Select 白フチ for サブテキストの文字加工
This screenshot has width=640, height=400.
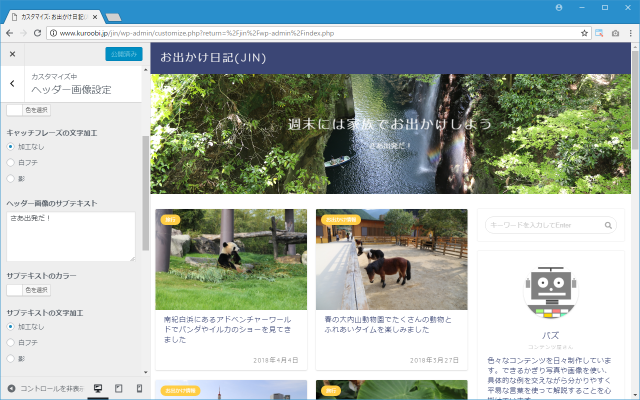[11, 342]
